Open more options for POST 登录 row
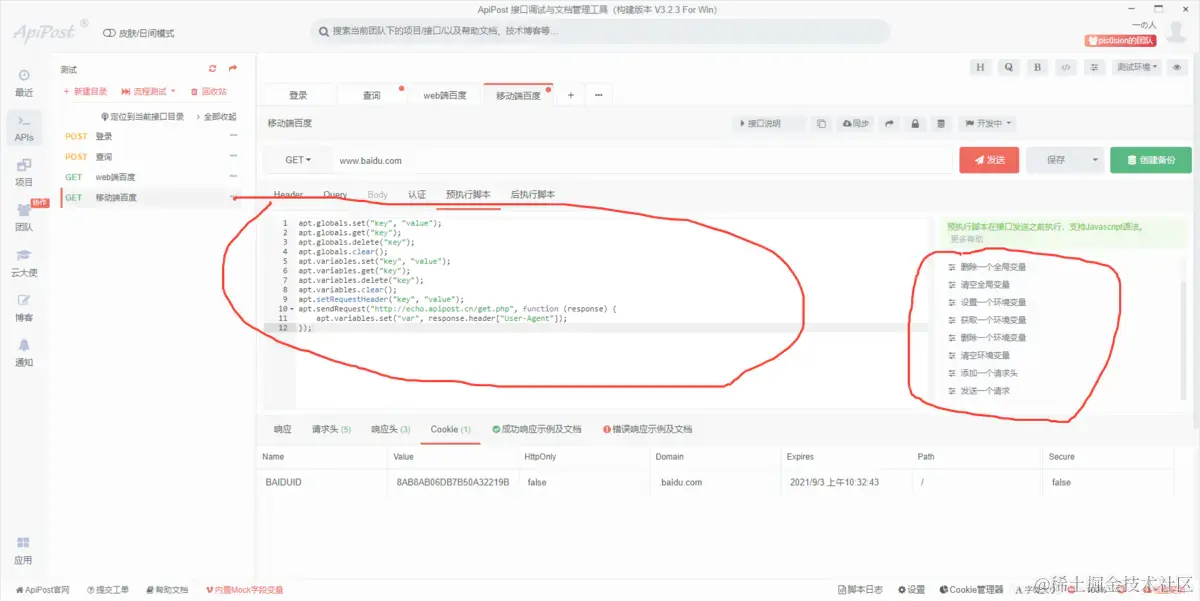The width and height of the screenshot is (1200, 601). (233, 136)
